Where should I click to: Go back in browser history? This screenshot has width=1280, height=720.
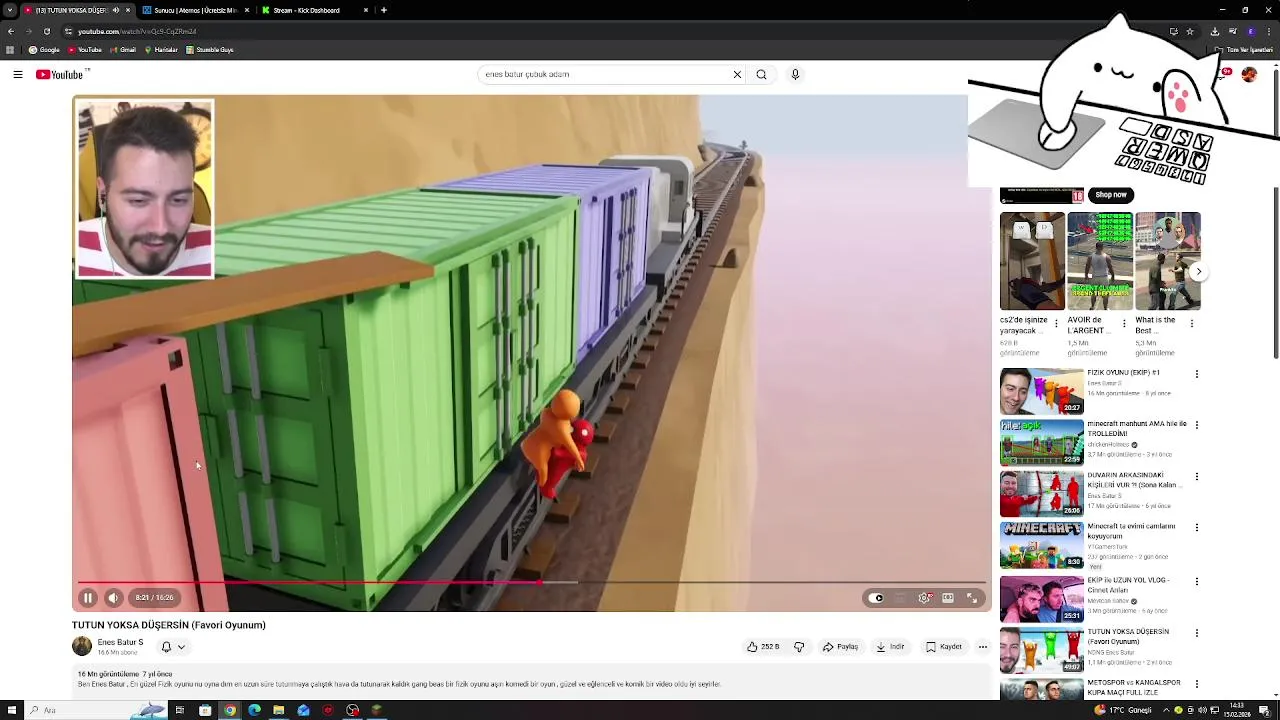10,31
